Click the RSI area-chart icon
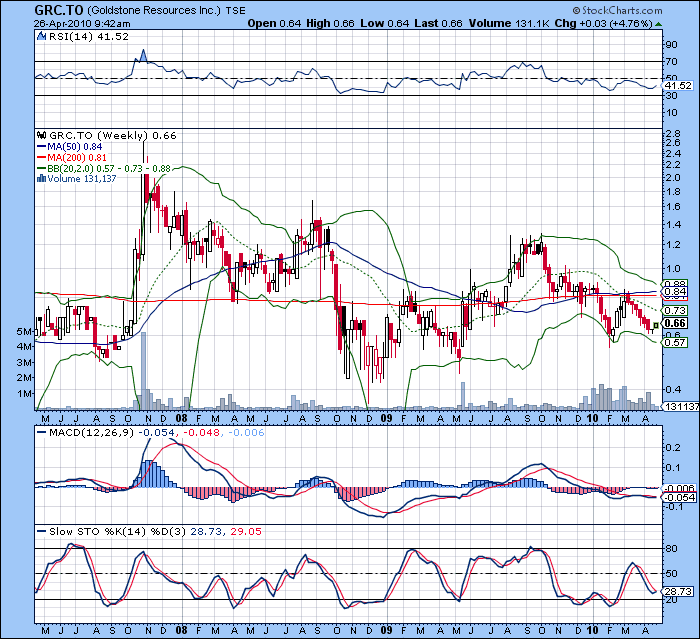 coord(42,37)
